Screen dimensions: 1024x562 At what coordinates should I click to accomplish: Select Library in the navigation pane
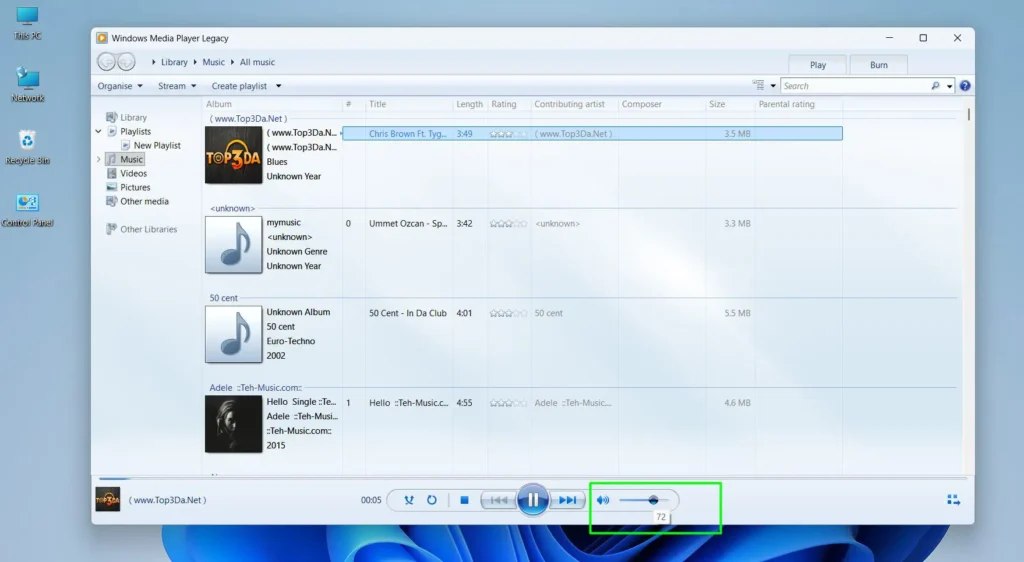click(133, 117)
